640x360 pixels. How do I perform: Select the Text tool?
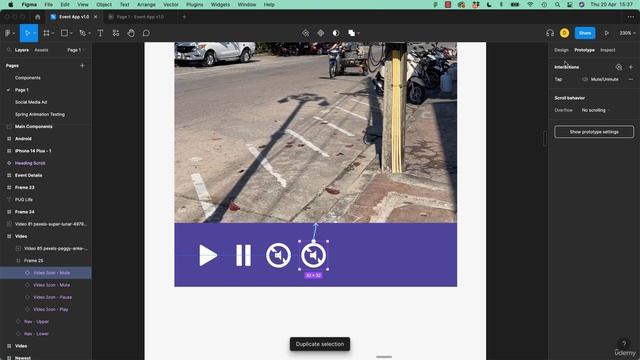tap(100, 33)
